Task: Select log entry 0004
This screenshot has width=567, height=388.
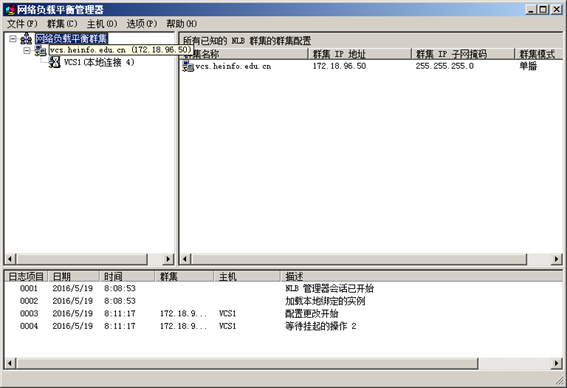Action: (x=29, y=326)
